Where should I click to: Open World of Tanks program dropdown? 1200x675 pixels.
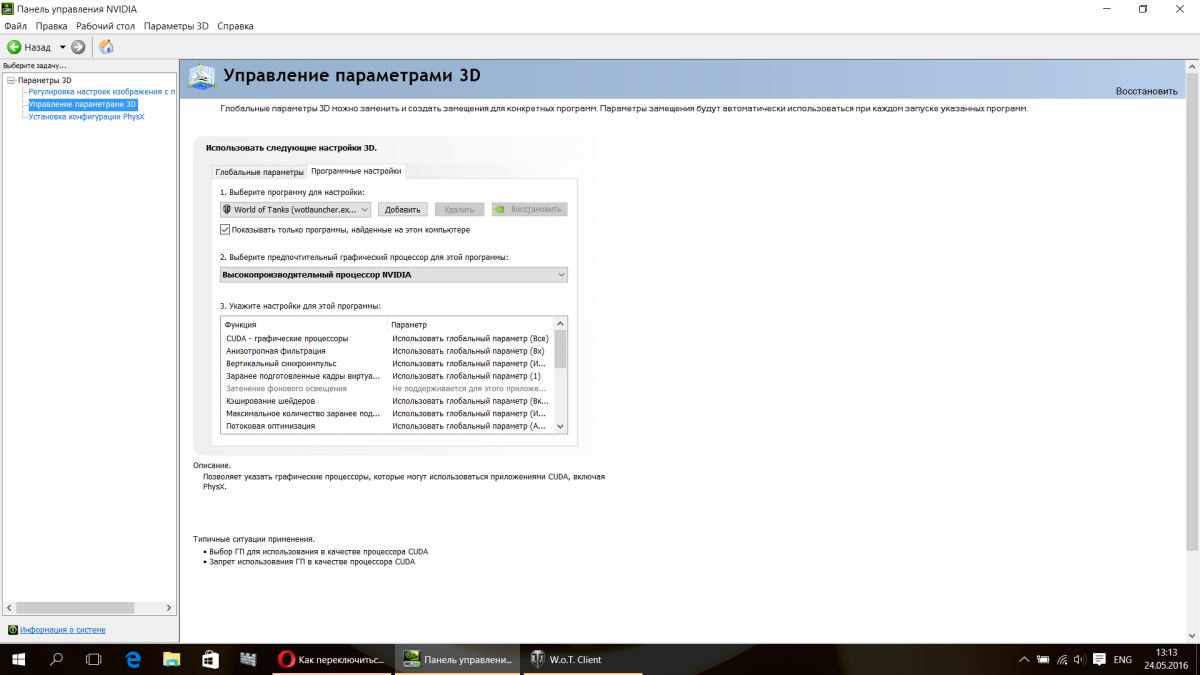(x=296, y=210)
